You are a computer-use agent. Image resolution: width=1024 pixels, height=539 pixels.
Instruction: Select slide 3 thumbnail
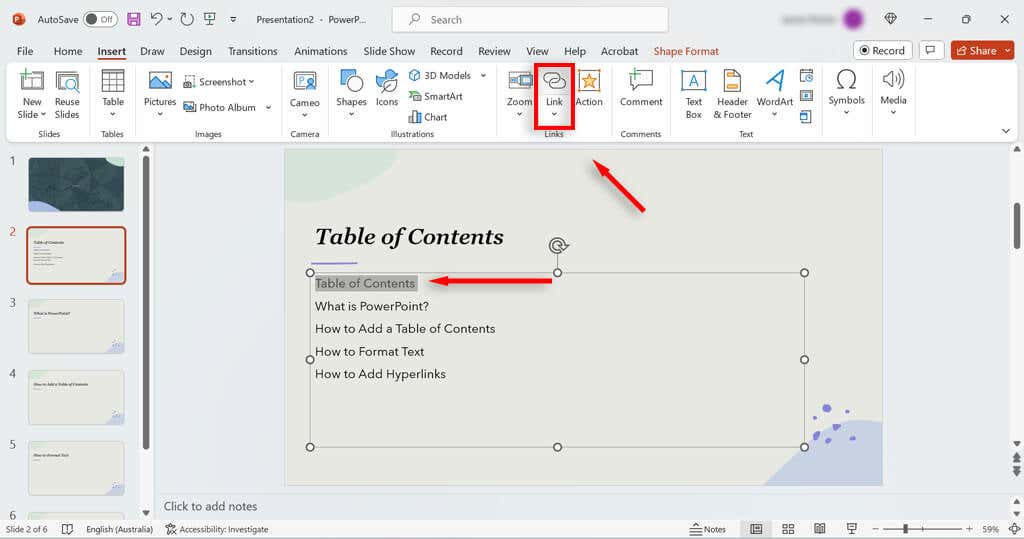coord(76,326)
